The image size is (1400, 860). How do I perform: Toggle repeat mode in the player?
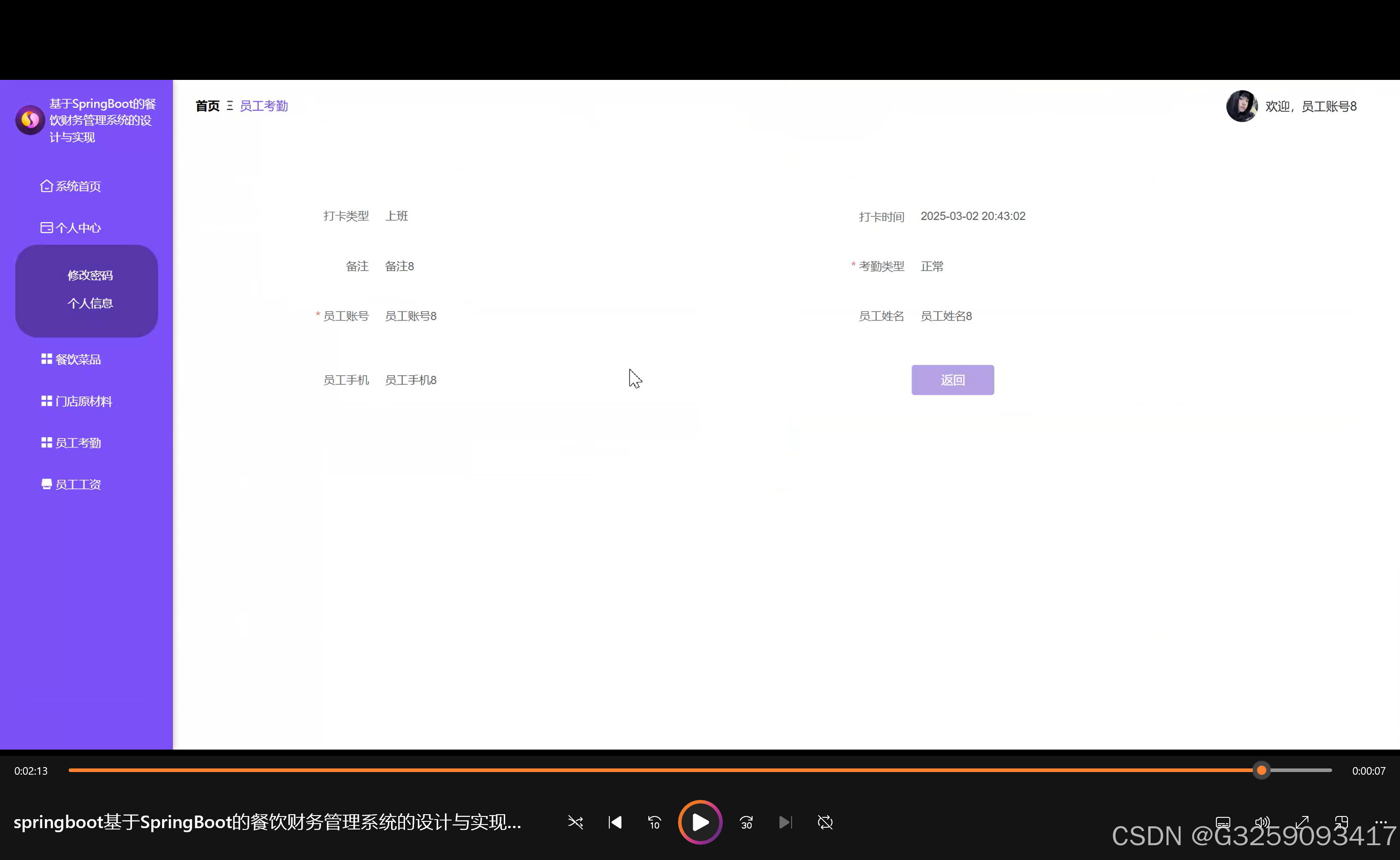[825, 822]
